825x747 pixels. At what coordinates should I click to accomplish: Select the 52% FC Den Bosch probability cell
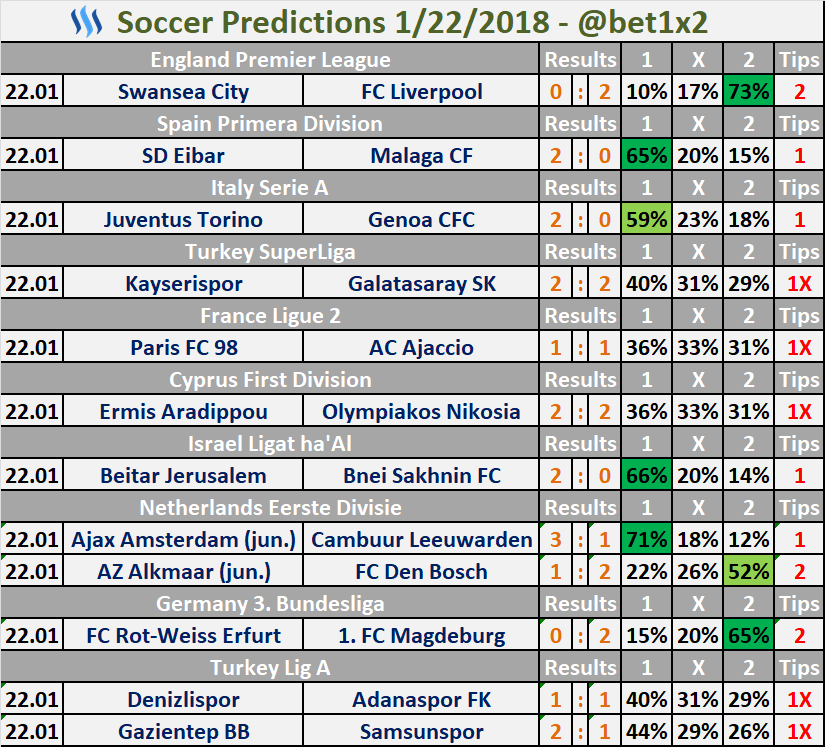click(748, 571)
